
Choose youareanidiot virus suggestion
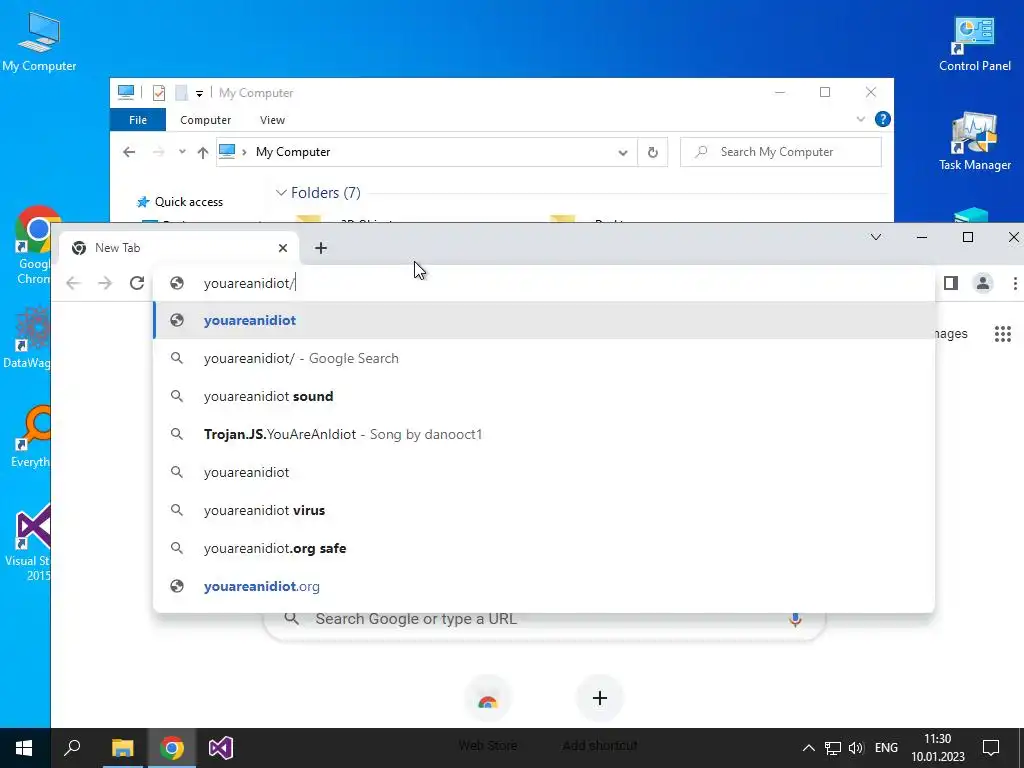(544, 510)
